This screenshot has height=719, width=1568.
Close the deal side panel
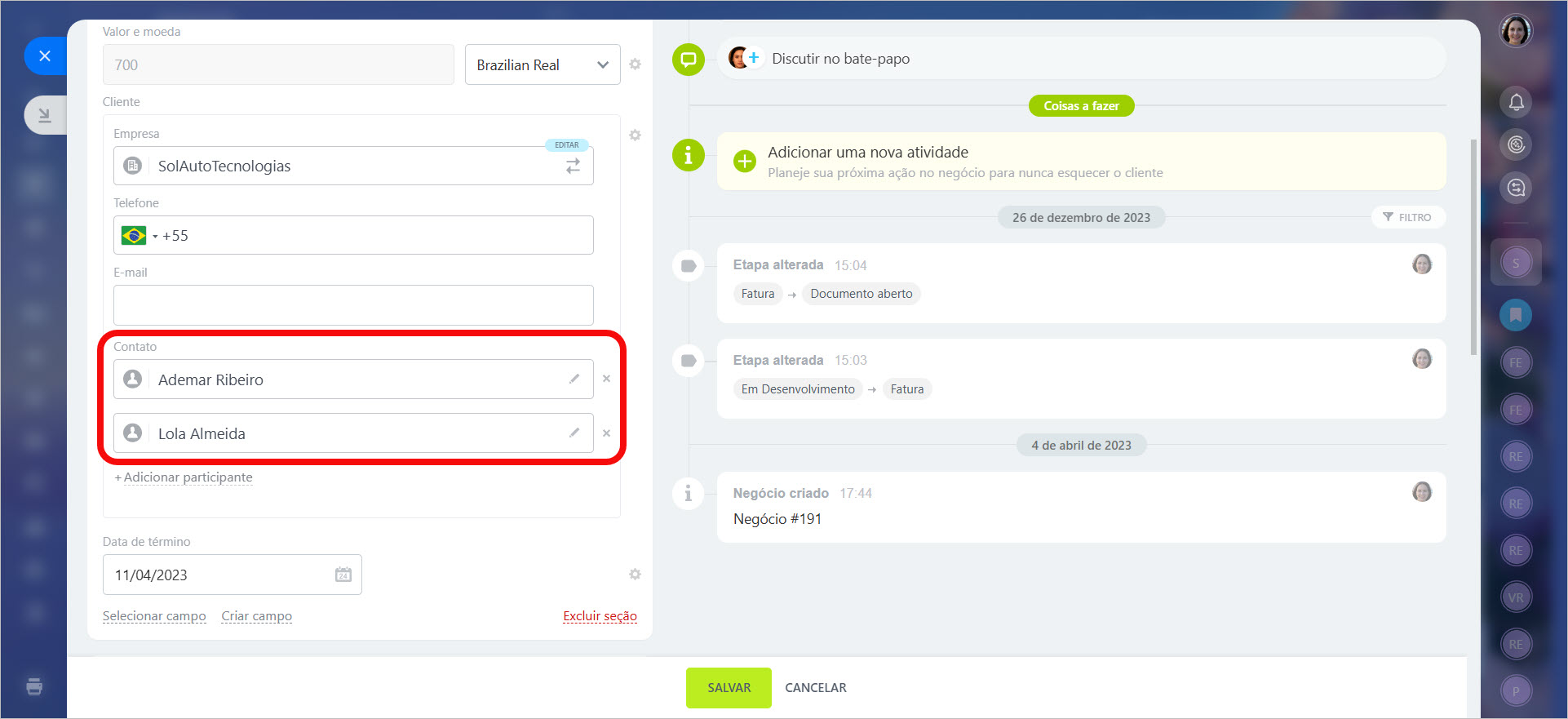[x=45, y=55]
